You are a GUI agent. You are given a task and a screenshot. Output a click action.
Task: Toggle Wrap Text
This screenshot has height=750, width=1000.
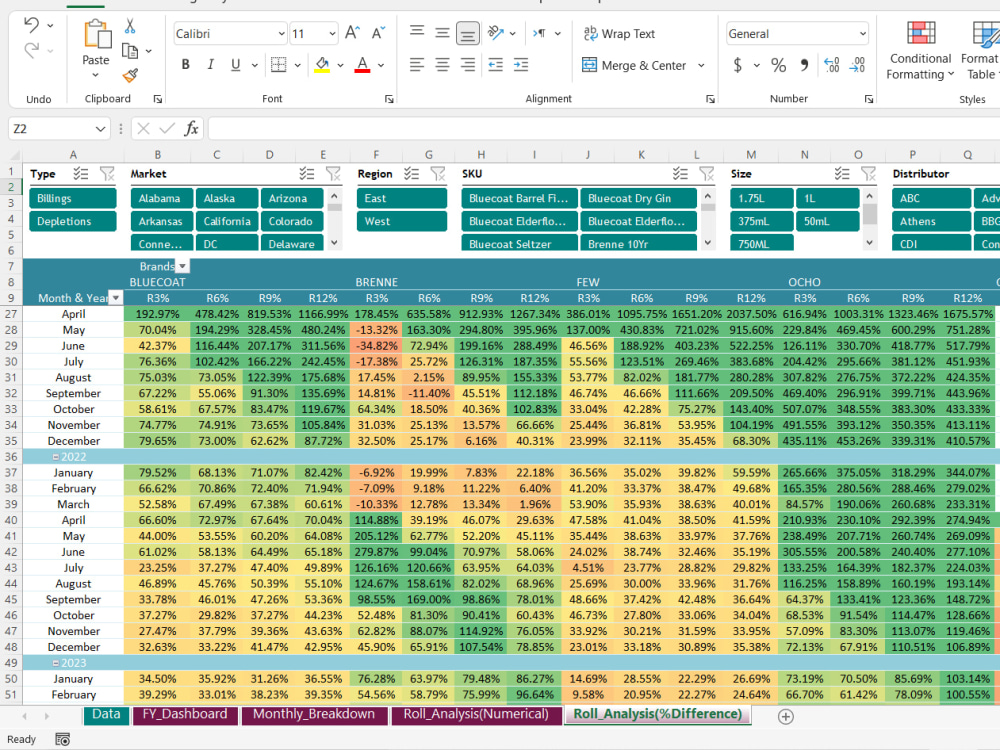coord(619,33)
